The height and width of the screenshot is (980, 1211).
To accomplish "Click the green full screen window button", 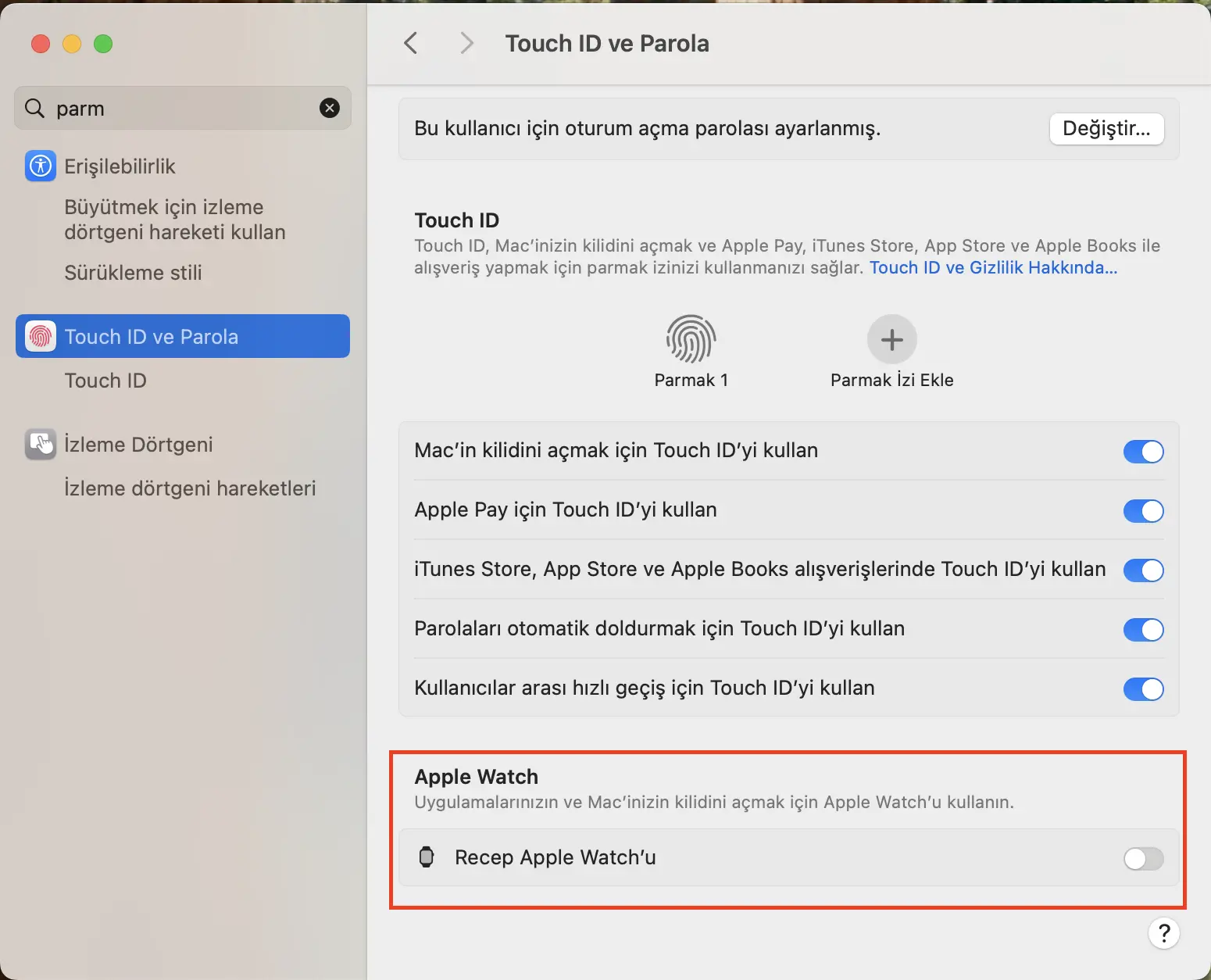I will (103, 44).
